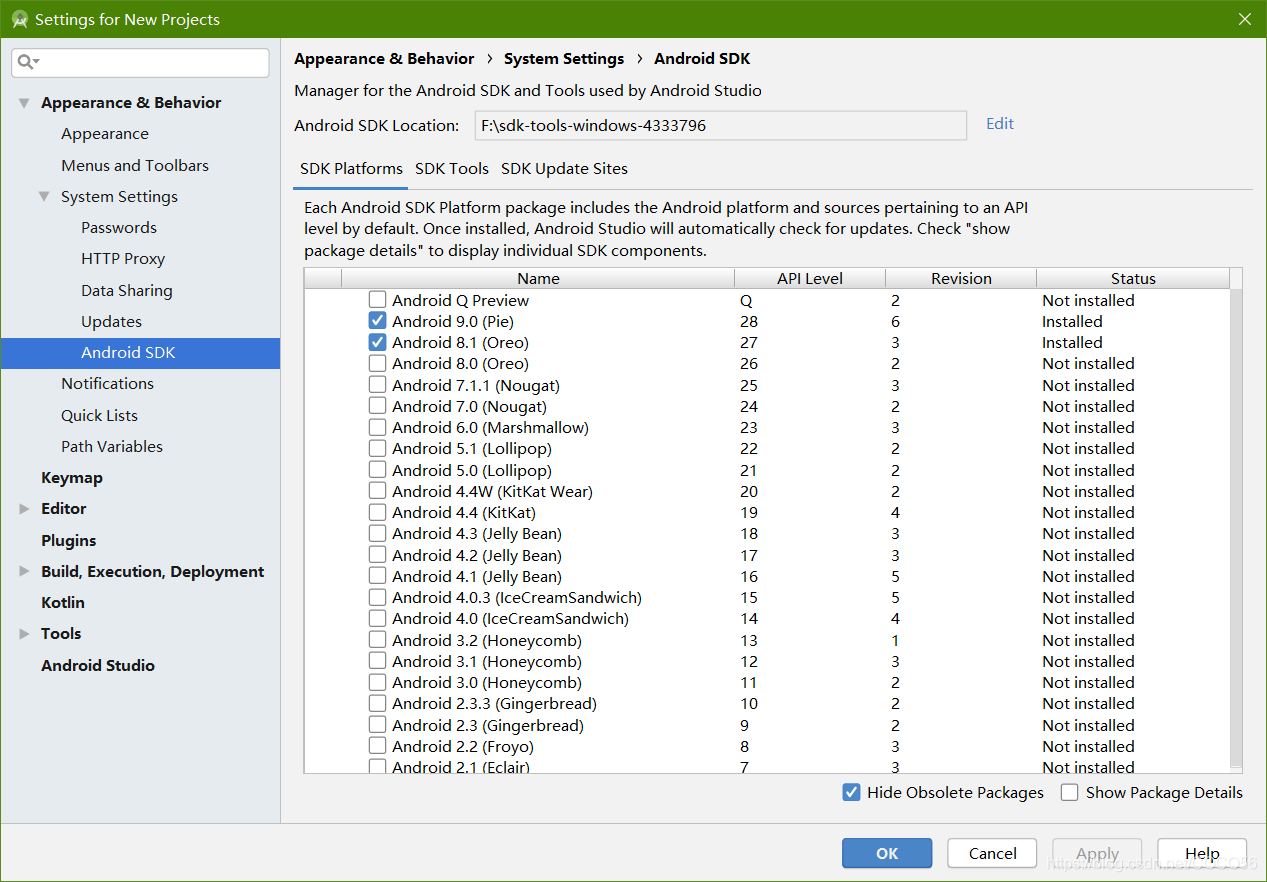Screen dimensions: 1267x882
Task: Select the Android 4.4 (KitKat) checkbox
Action: 377,512
